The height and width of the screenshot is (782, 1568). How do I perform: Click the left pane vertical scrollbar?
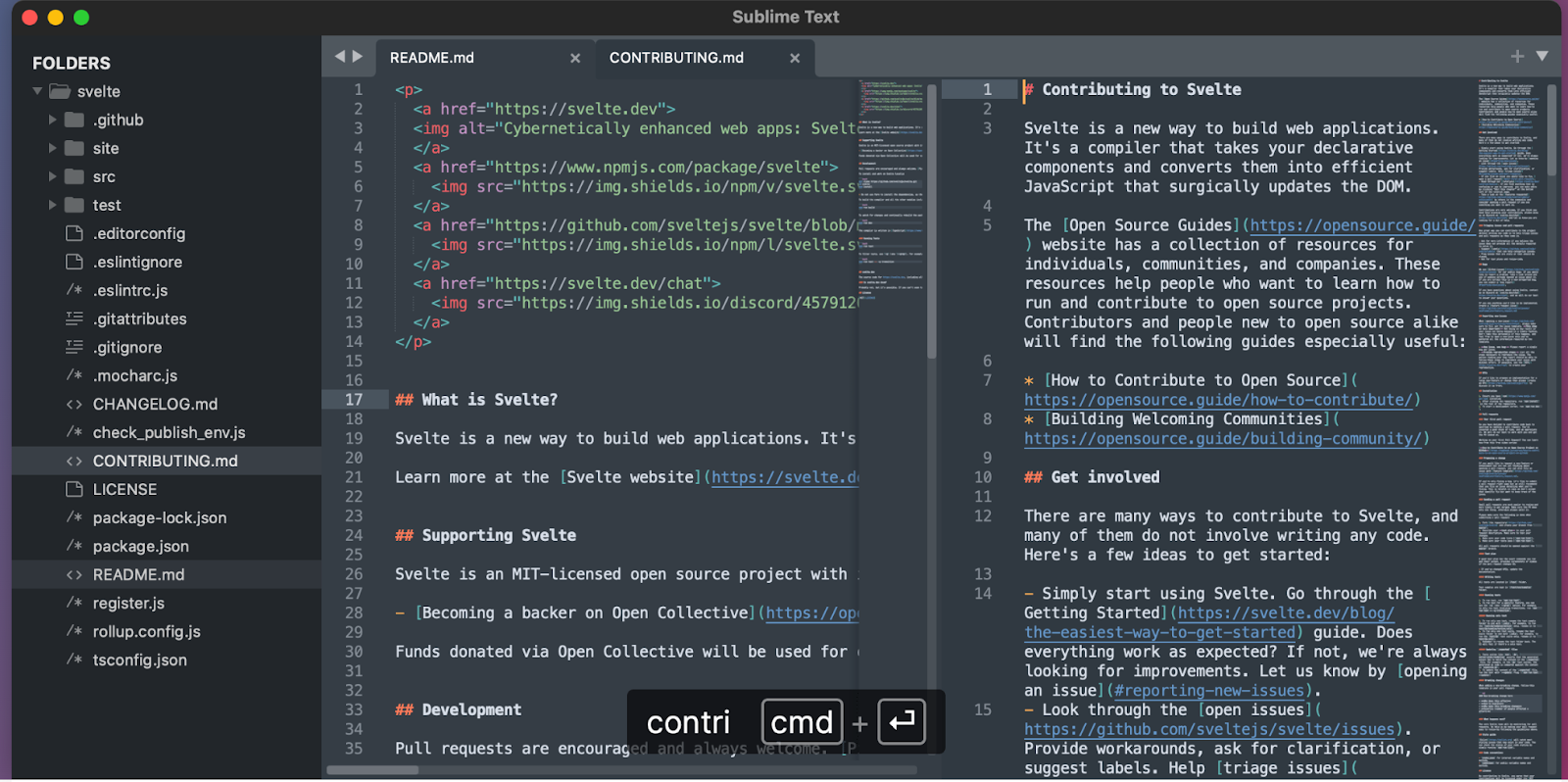[931, 220]
